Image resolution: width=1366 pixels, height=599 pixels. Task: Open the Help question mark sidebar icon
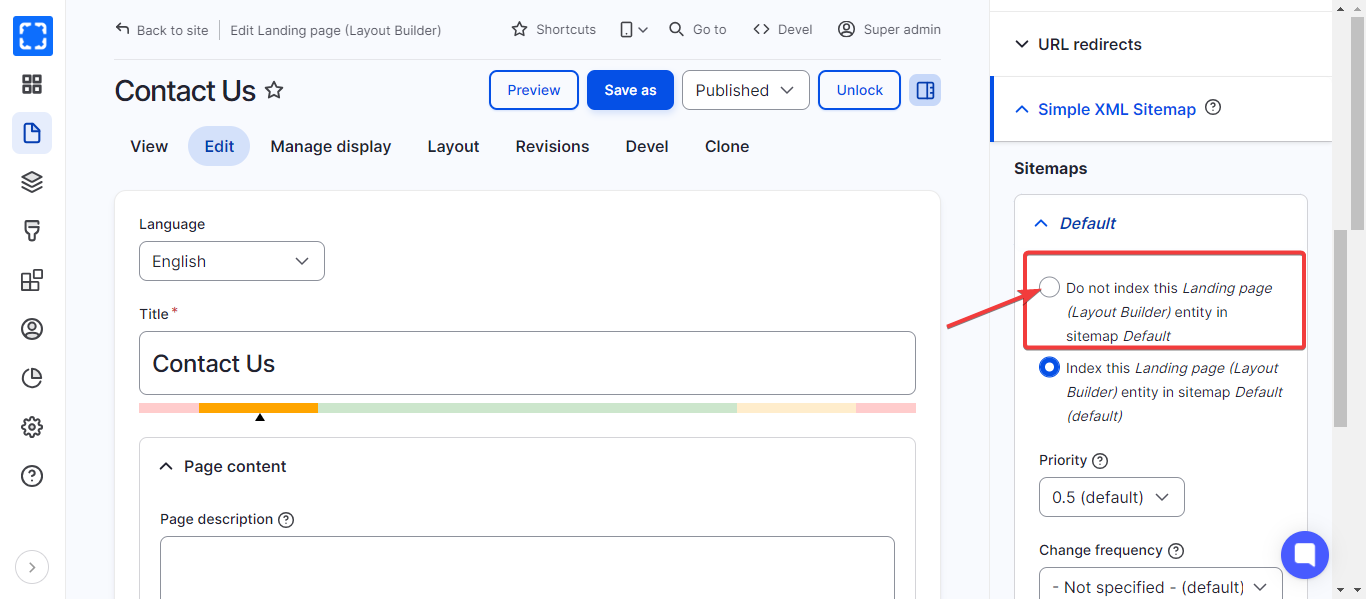32,475
